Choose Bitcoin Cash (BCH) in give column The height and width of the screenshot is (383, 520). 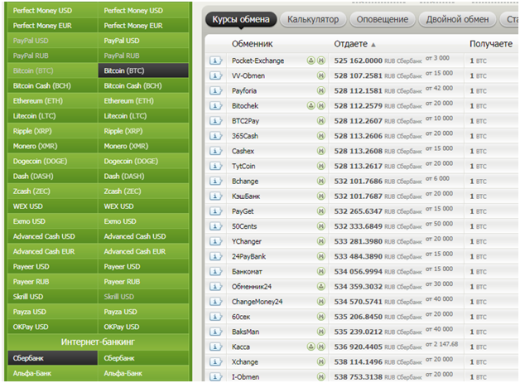click(52, 86)
